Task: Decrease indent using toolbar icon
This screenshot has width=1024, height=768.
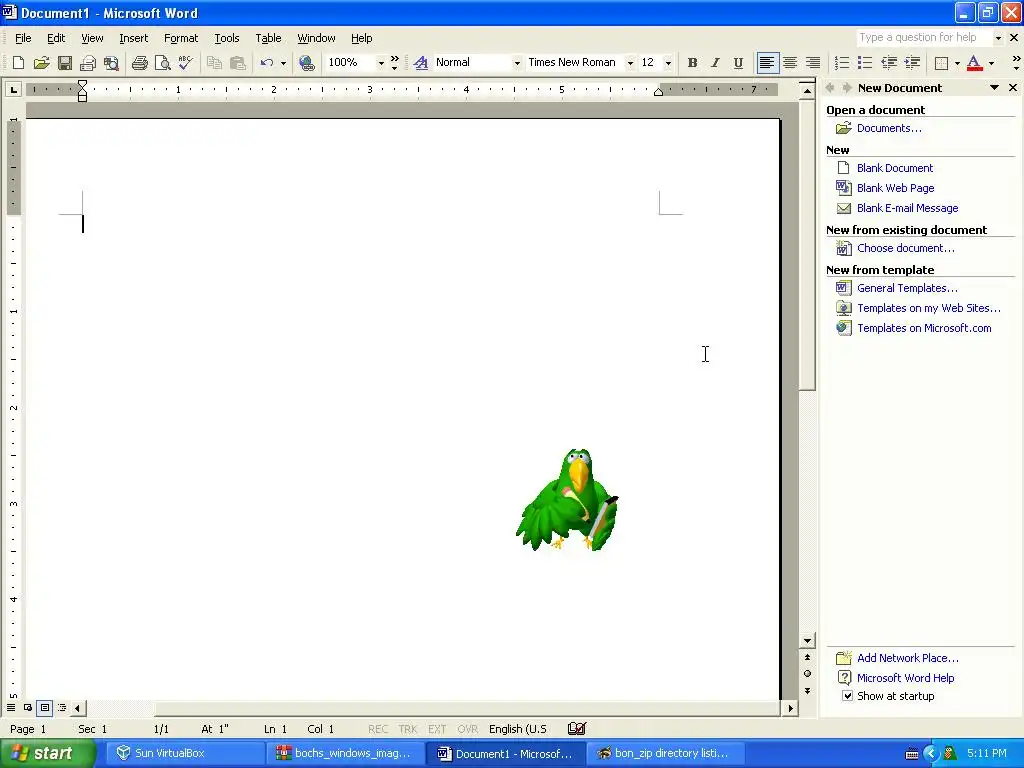Action: tap(889, 63)
